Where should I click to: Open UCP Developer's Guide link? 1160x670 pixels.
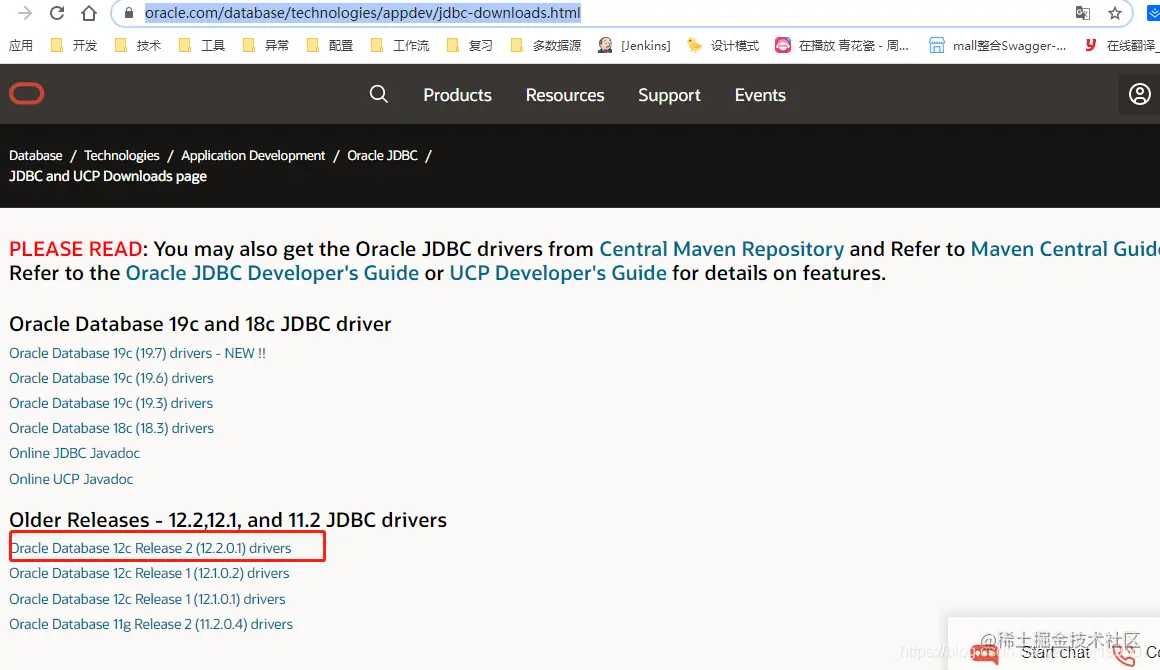coord(558,273)
